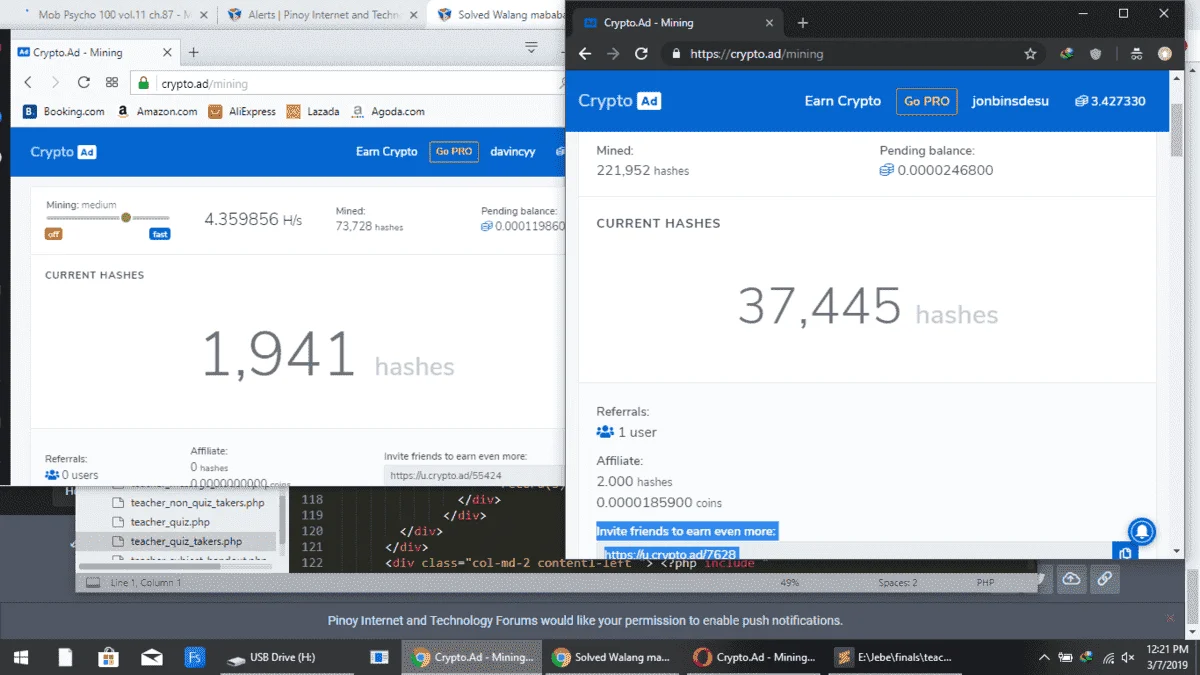Copy the referral link with clipboard button

pyautogui.click(x=1125, y=553)
